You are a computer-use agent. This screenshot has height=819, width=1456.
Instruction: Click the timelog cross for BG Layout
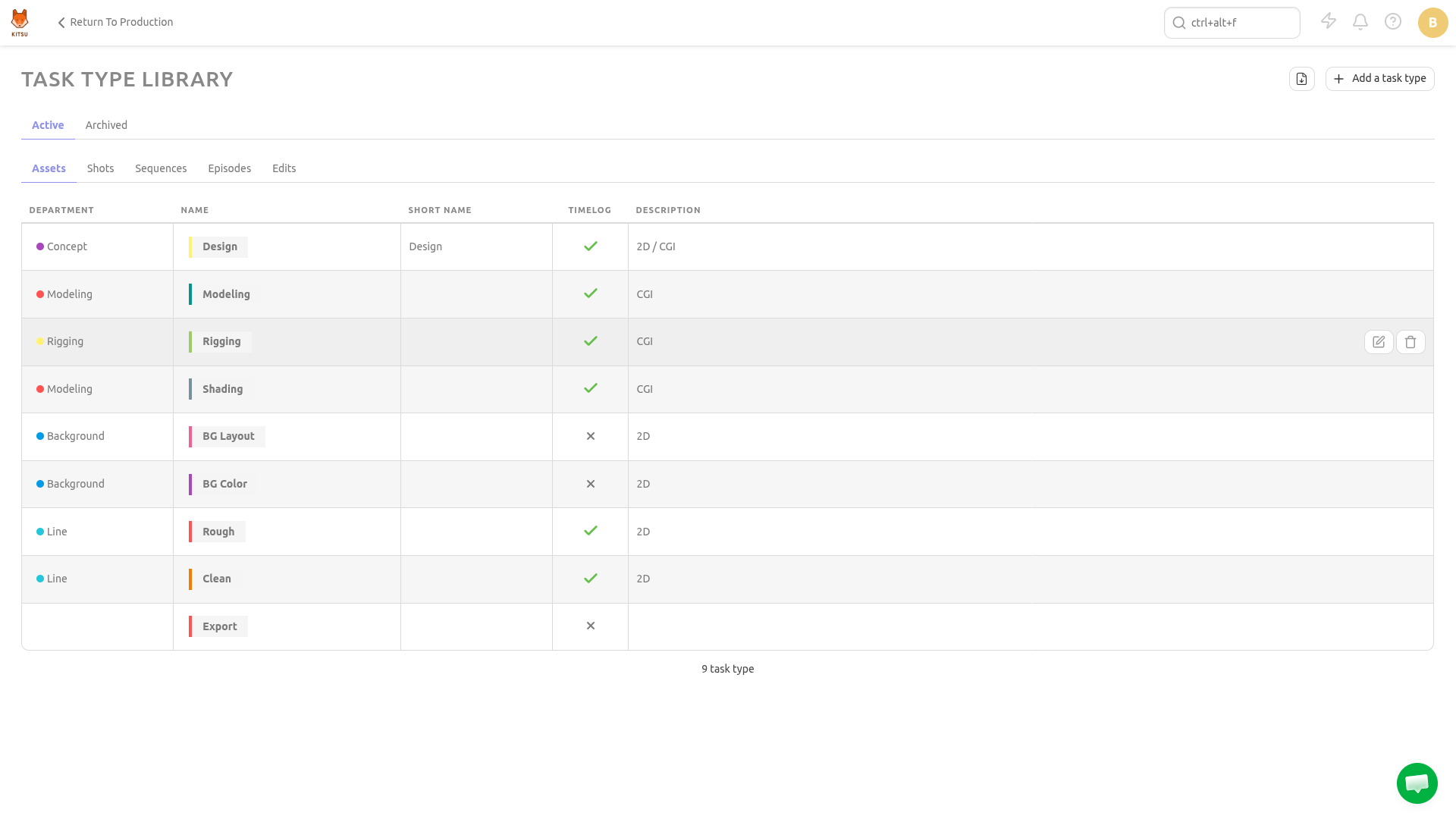[x=591, y=436]
